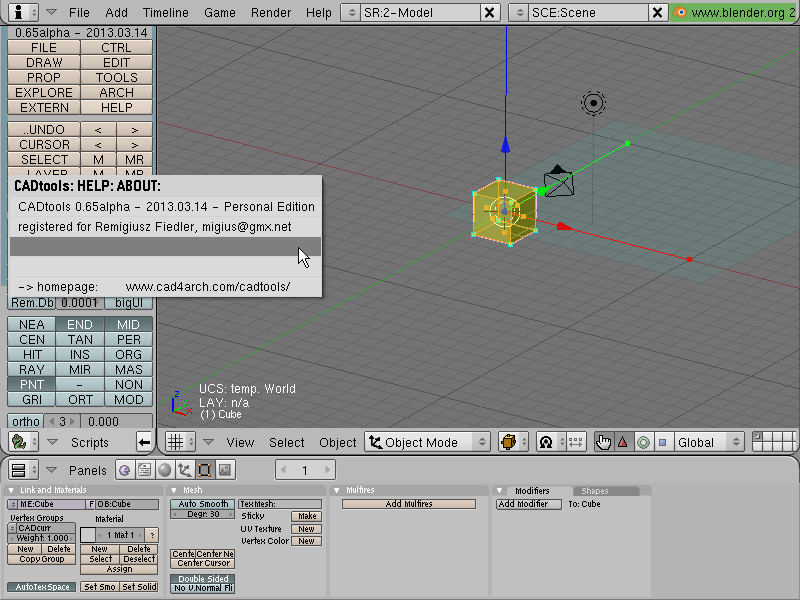Enable the rotate manipulator ring icon
Image resolution: width=800 pixels, height=600 pixels.
click(x=643, y=442)
